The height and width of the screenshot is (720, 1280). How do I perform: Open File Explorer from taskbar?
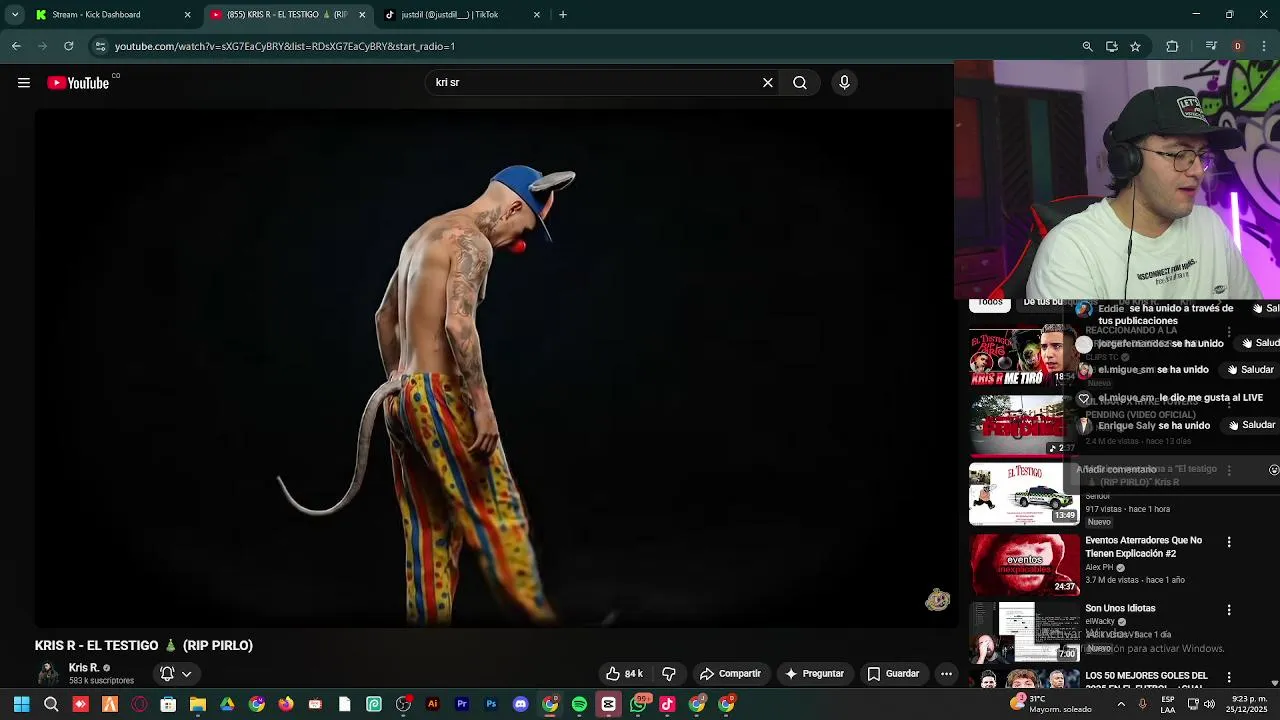pyautogui.click(x=198, y=705)
